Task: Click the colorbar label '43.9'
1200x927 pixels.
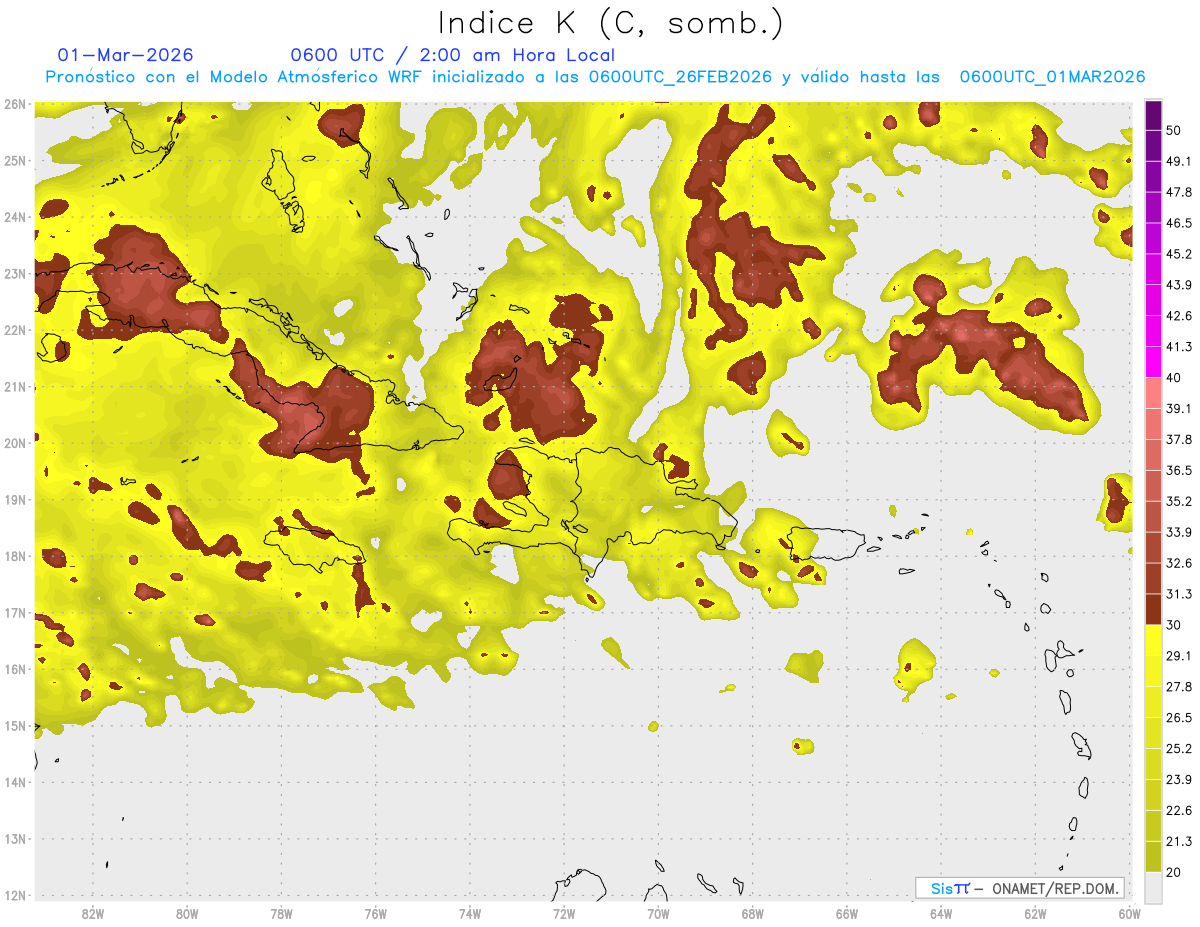Action: (1178, 285)
